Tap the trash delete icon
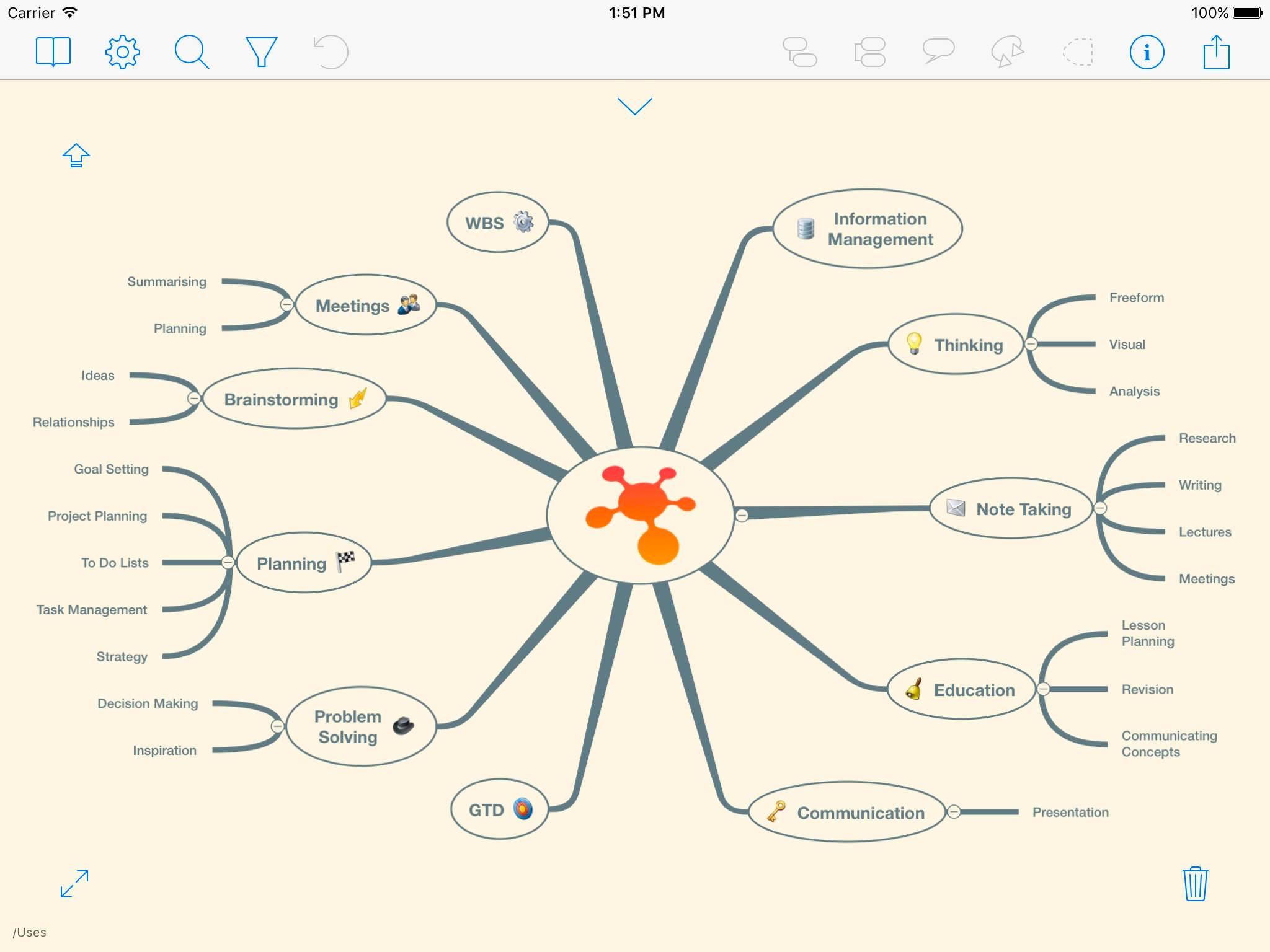The width and height of the screenshot is (1270, 952). coord(1195,883)
